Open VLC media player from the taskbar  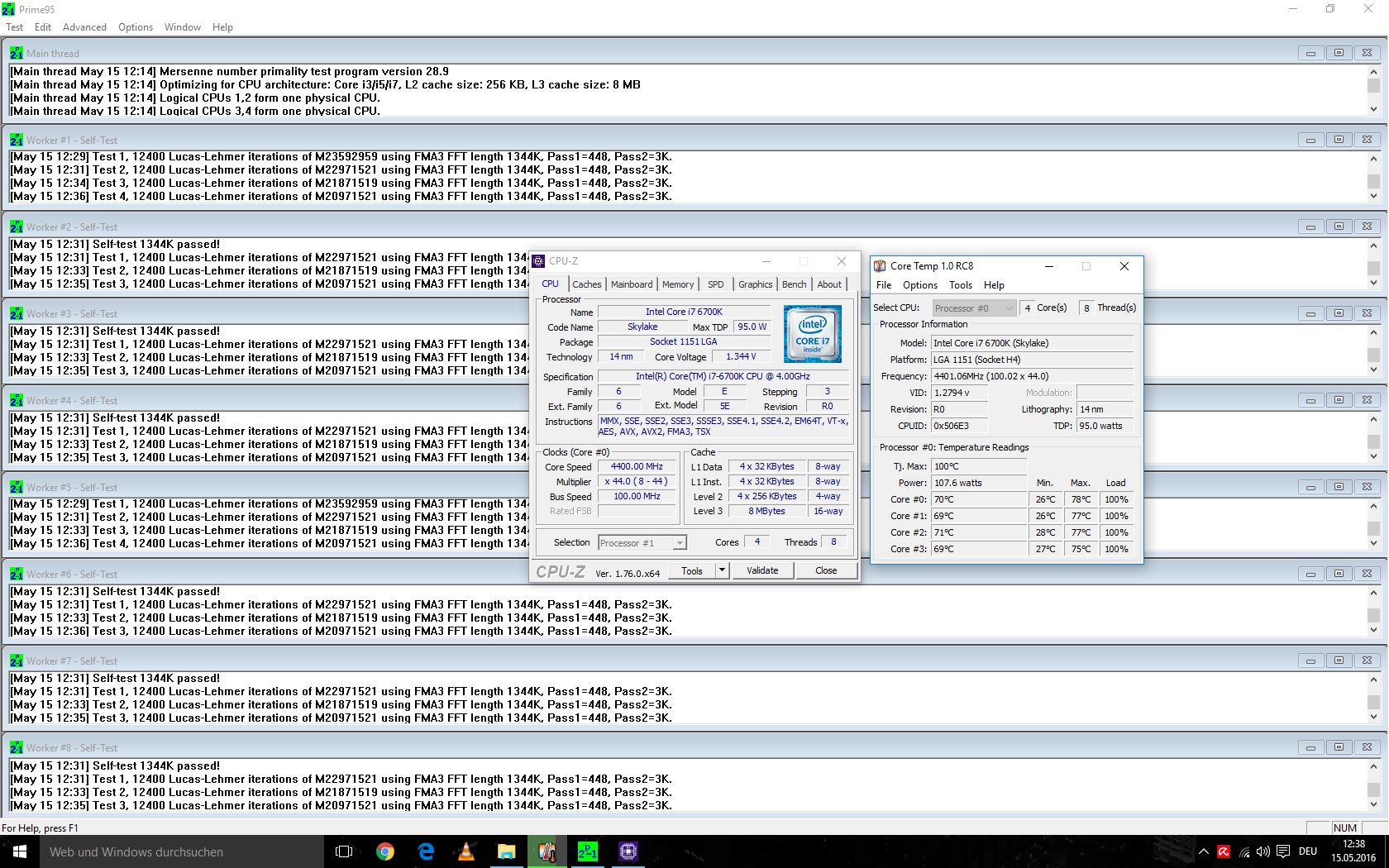pyautogui.click(x=466, y=851)
